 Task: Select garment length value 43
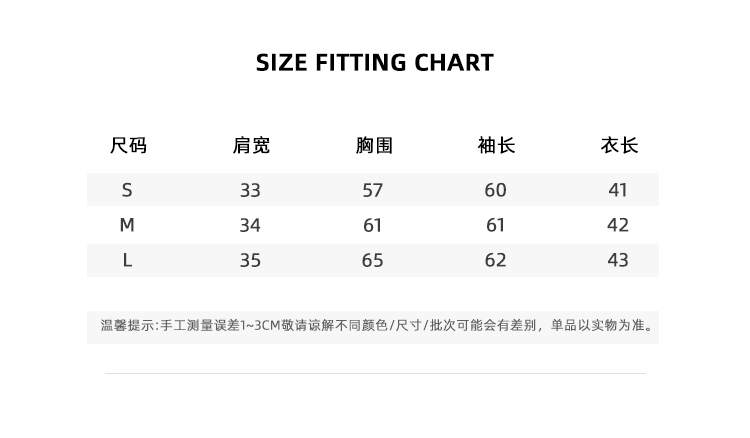[618, 260]
